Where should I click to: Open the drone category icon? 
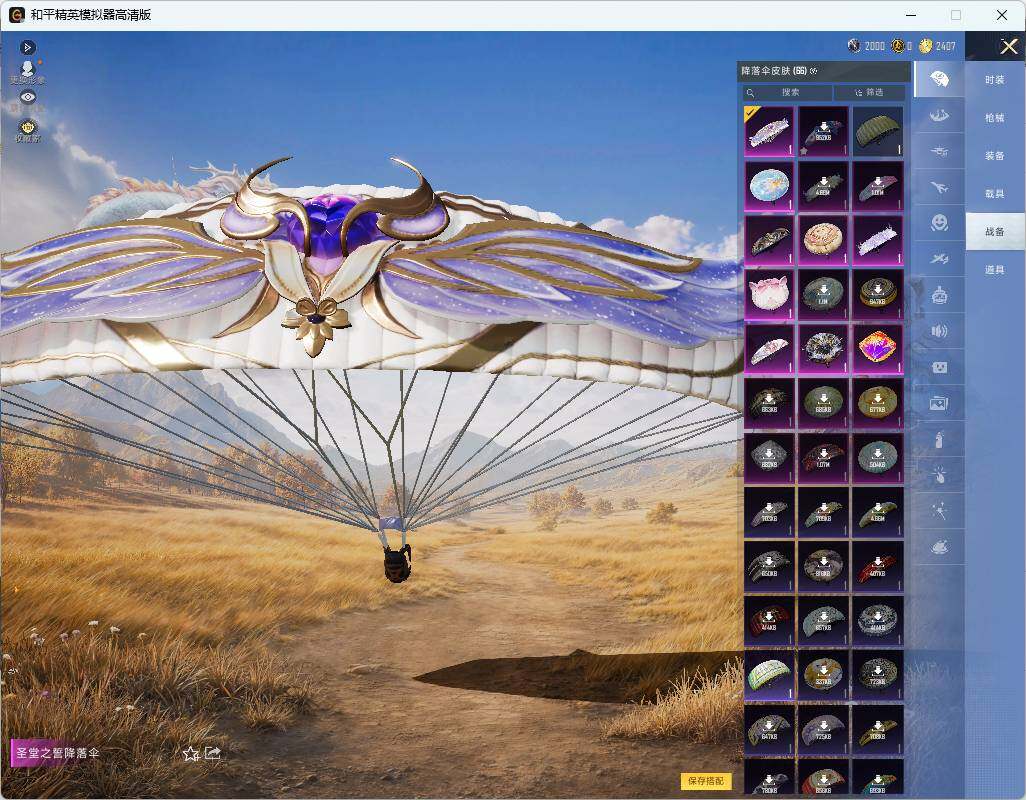tap(939, 151)
